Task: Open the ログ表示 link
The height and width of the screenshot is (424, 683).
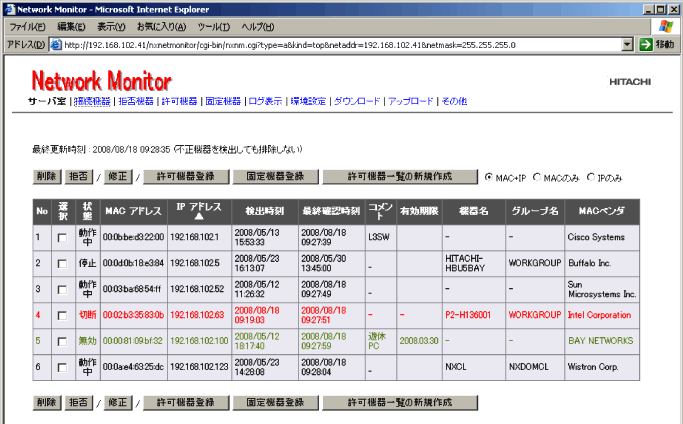Action: pos(265,101)
